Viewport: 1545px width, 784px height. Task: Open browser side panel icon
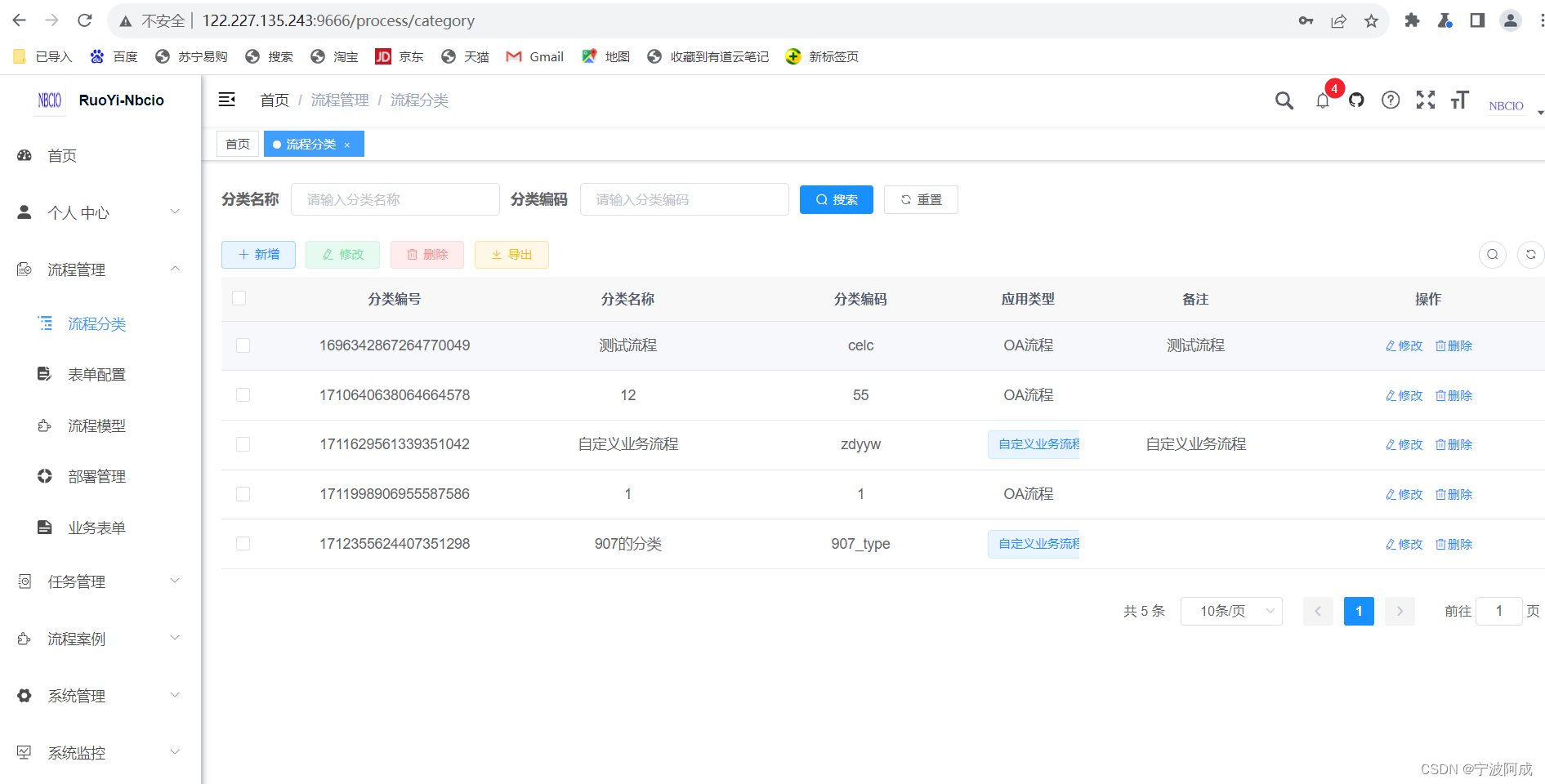(1477, 20)
